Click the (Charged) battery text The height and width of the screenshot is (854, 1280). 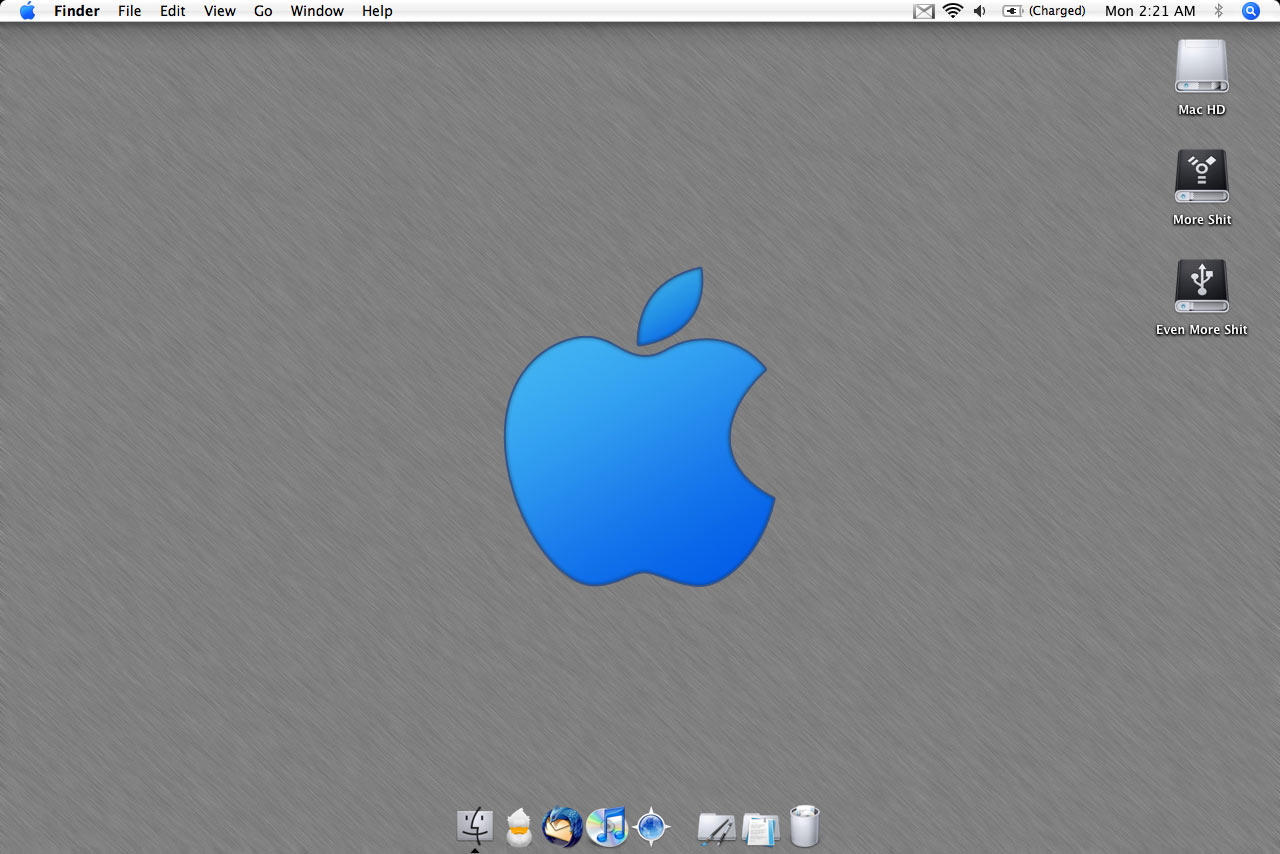[1057, 11]
